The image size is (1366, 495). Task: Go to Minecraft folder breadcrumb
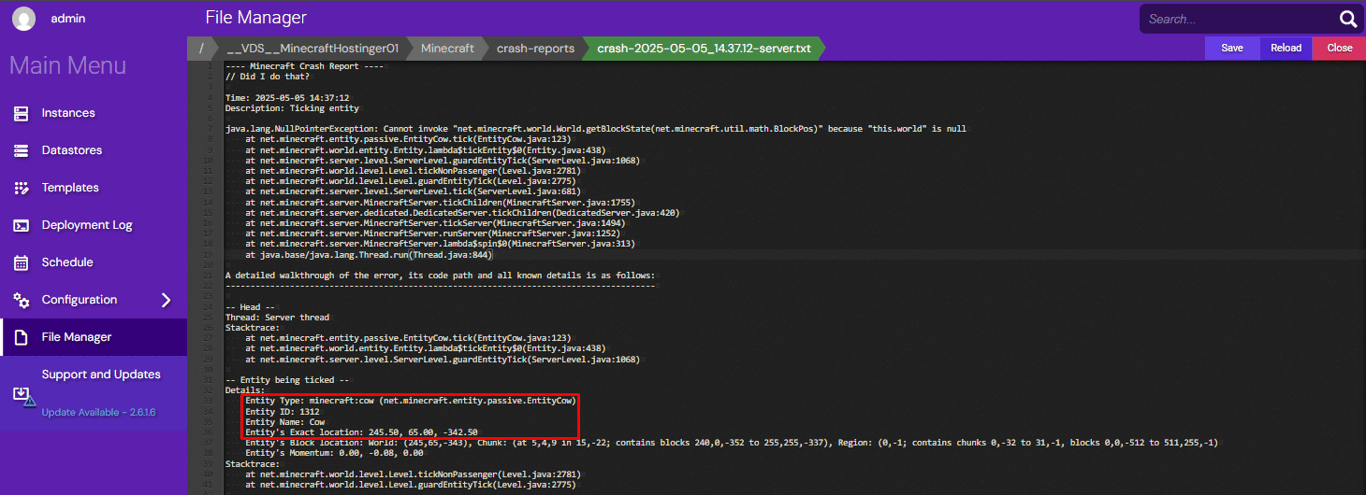(x=447, y=48)
